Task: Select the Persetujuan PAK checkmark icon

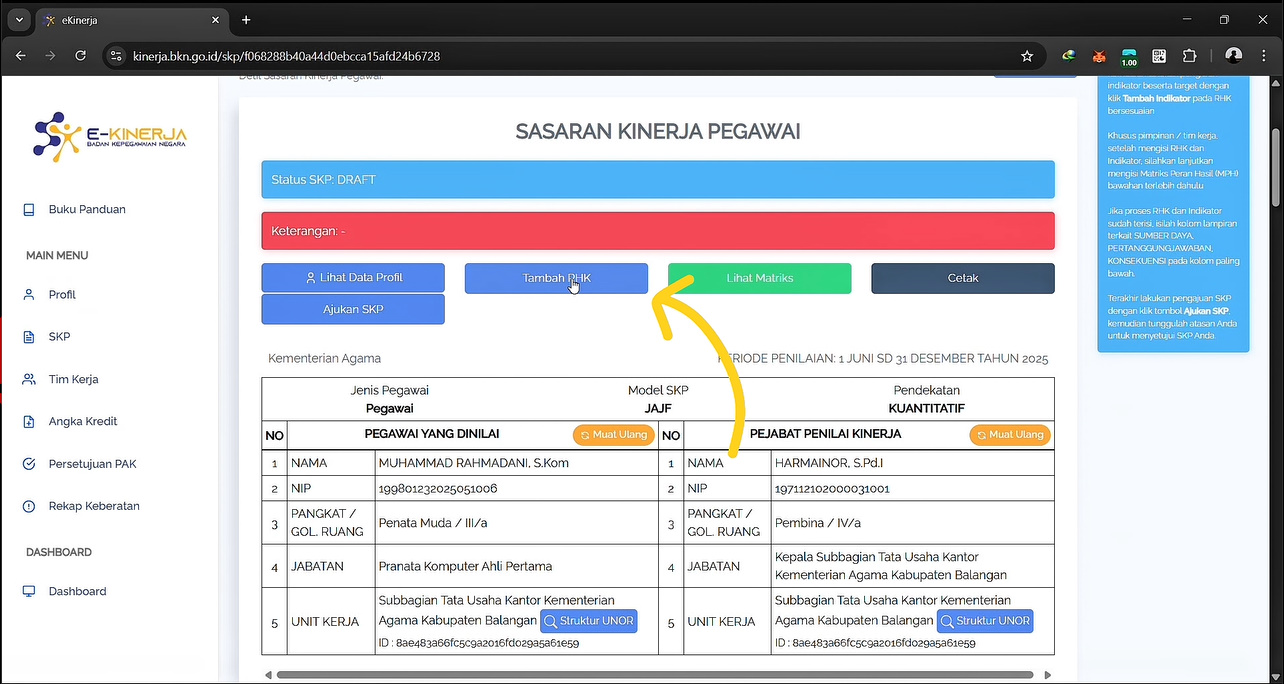Action: click(29, 463)
